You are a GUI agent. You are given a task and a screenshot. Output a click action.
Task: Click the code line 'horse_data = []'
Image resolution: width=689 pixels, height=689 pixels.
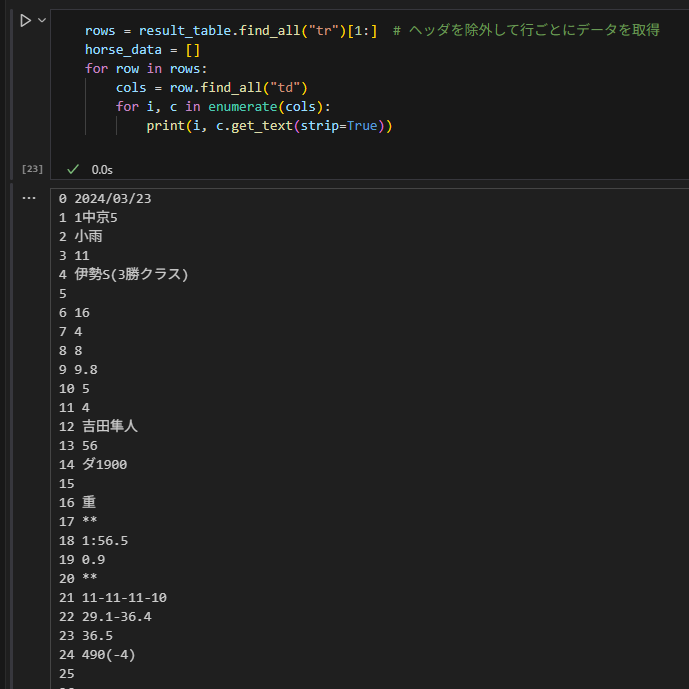(142, 50)
